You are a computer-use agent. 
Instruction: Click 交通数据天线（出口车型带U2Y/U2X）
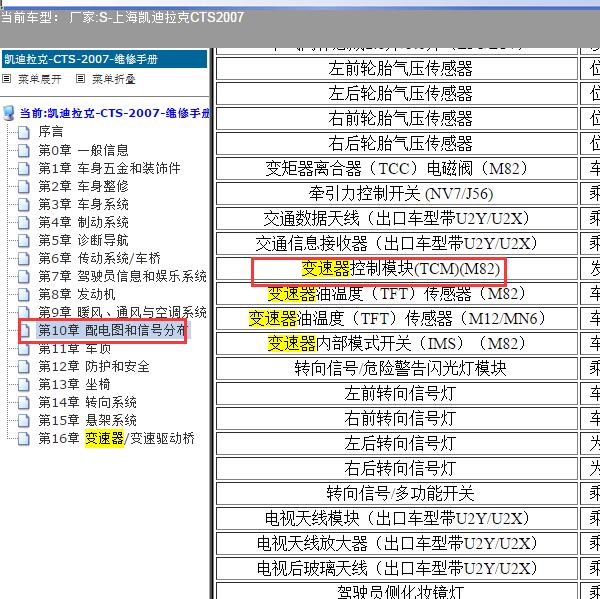point(397,219)
